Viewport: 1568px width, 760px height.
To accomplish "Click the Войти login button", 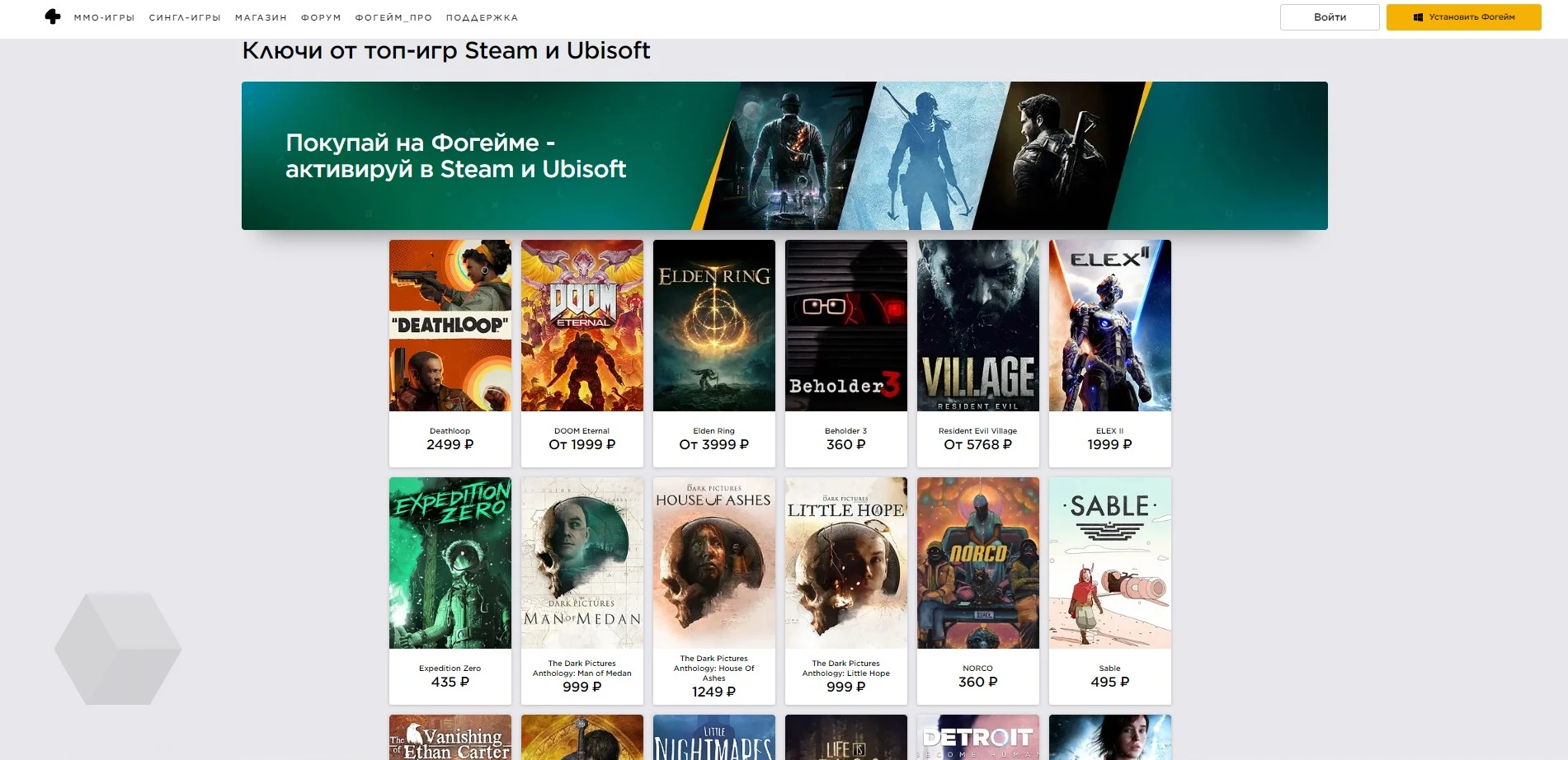I will (1330, 17).
